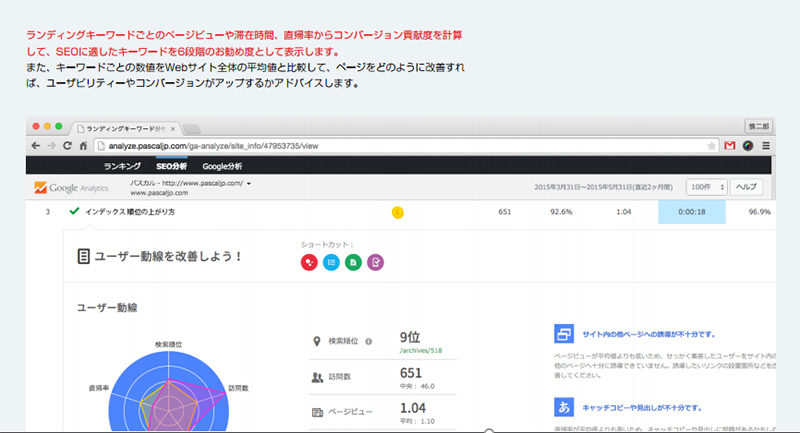Viewport: 800px width, 433px height.
Task: Click the red shortcut circle icon
Action: [x=309, y=262]
